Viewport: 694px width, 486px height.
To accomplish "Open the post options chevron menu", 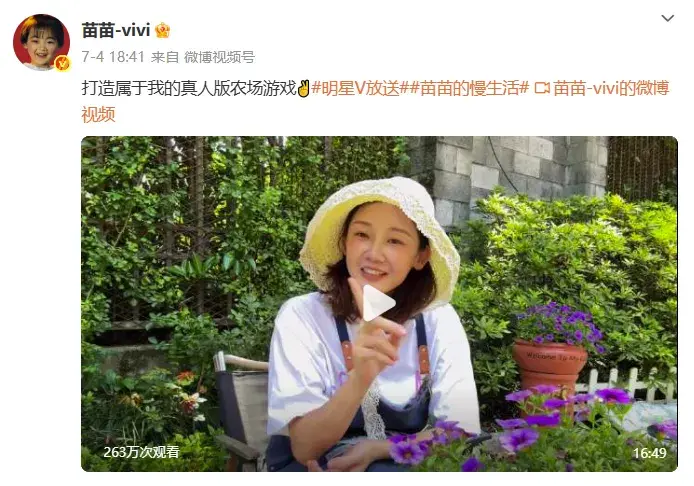I will [667, 18].
